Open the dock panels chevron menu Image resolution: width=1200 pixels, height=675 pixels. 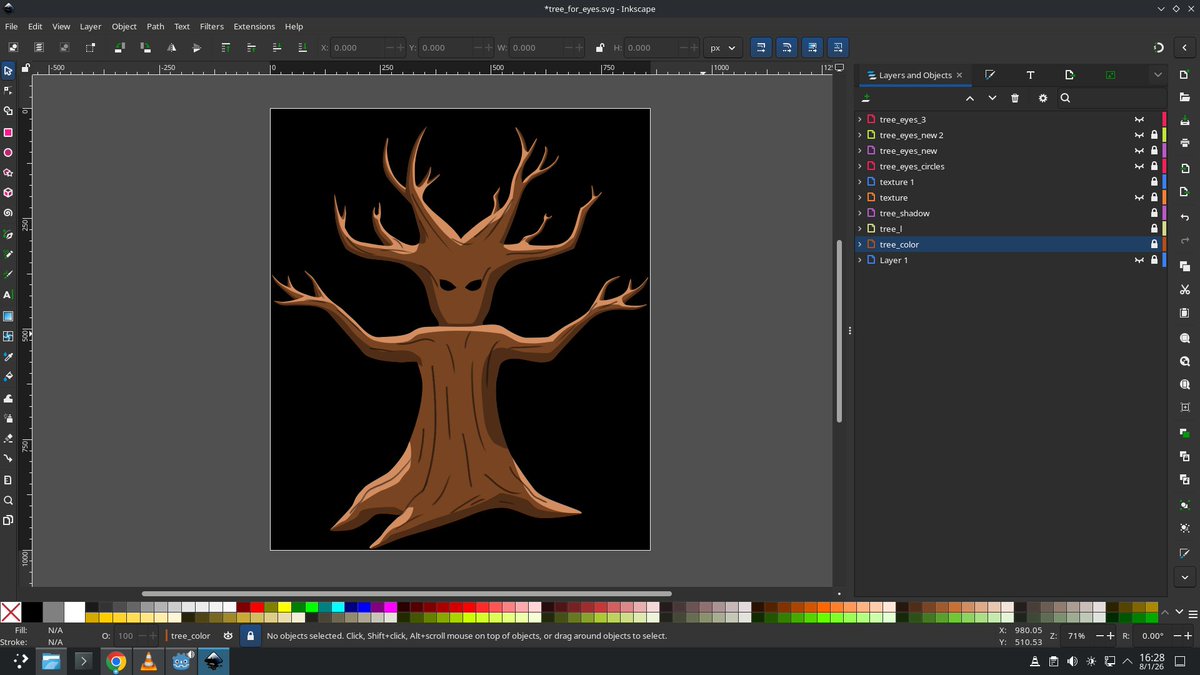1157,75
